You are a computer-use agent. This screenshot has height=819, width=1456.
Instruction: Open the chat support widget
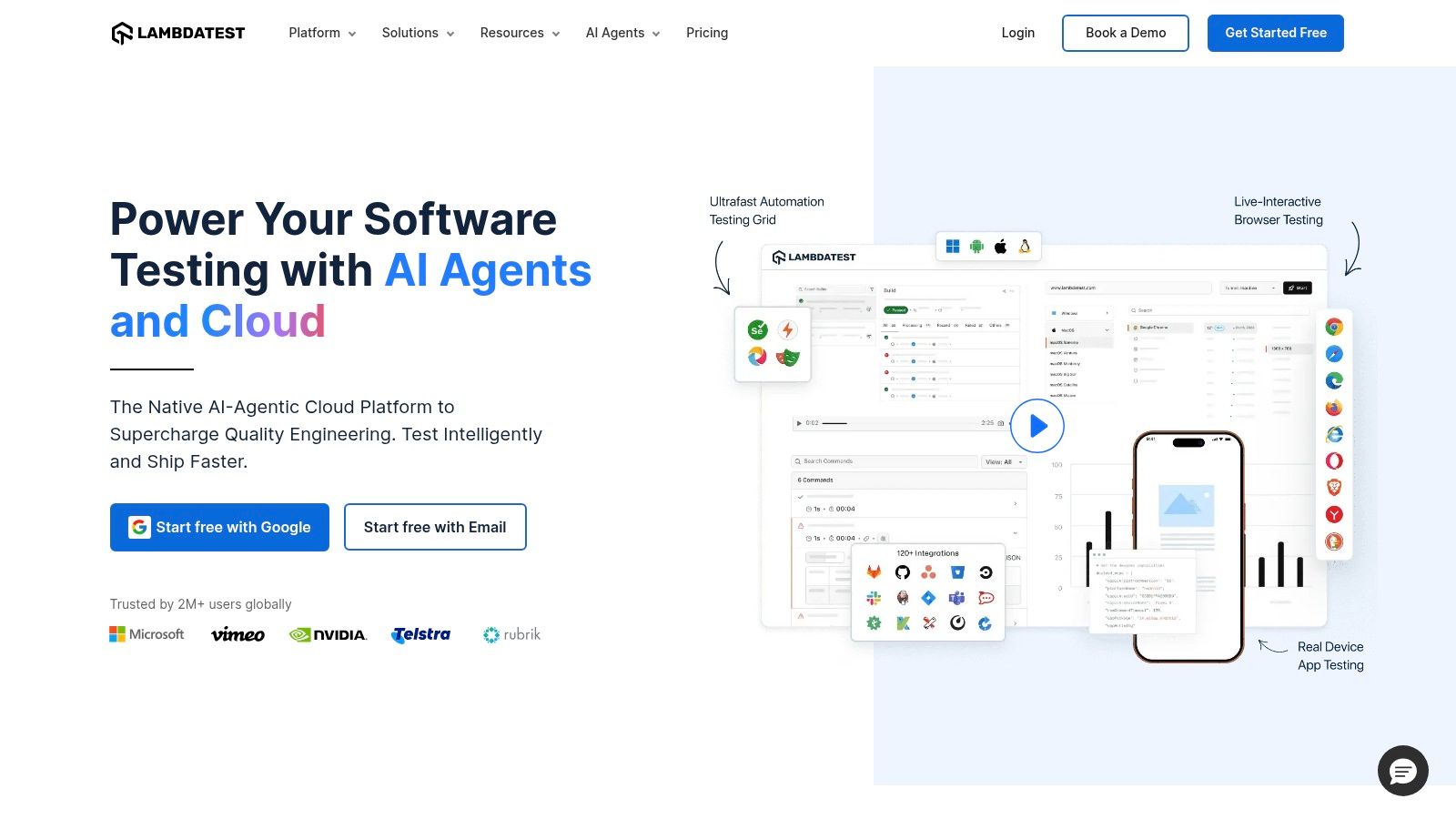(1403, 771)
